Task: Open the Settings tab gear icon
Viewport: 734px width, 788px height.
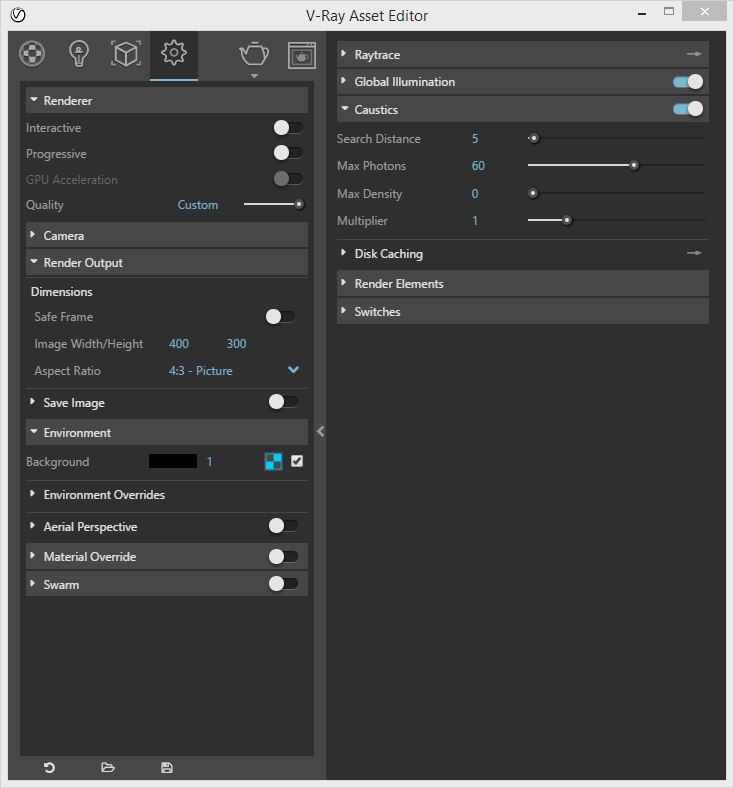Action: point(174,53)
